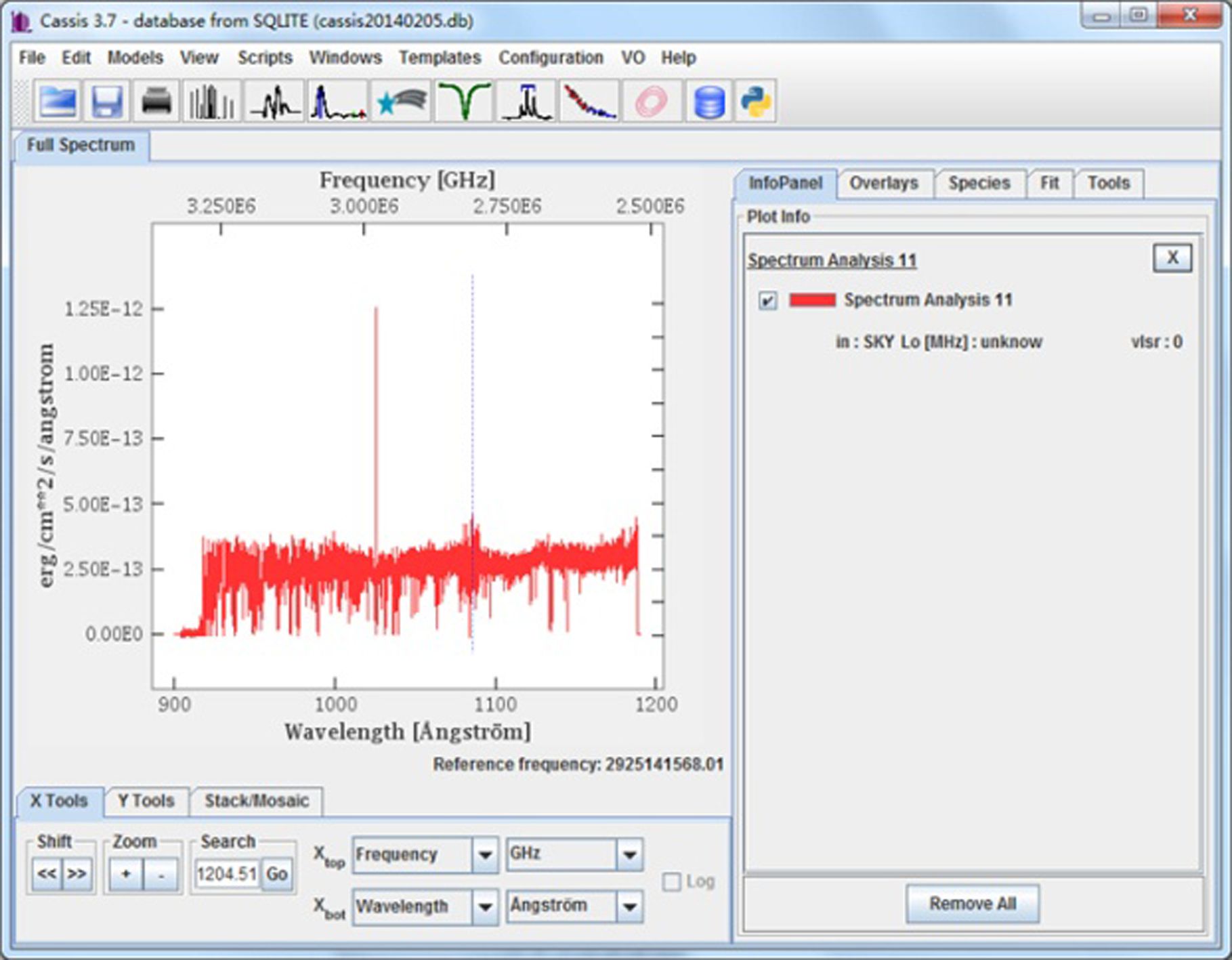Click the blue database cylinder icon
The image size is (1232, 960).
[x=708, y=102]
